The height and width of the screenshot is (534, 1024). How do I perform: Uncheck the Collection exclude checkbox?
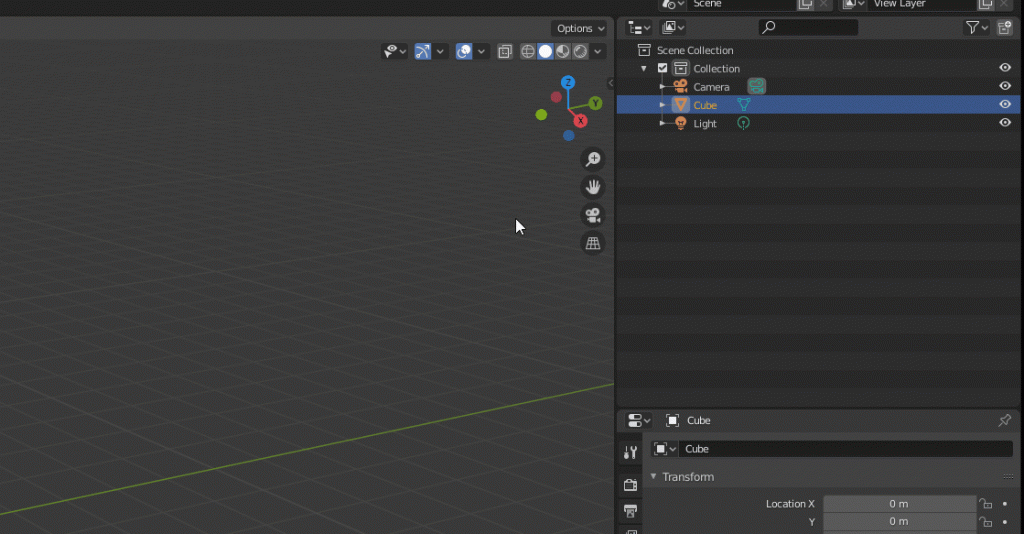(662, 68)
